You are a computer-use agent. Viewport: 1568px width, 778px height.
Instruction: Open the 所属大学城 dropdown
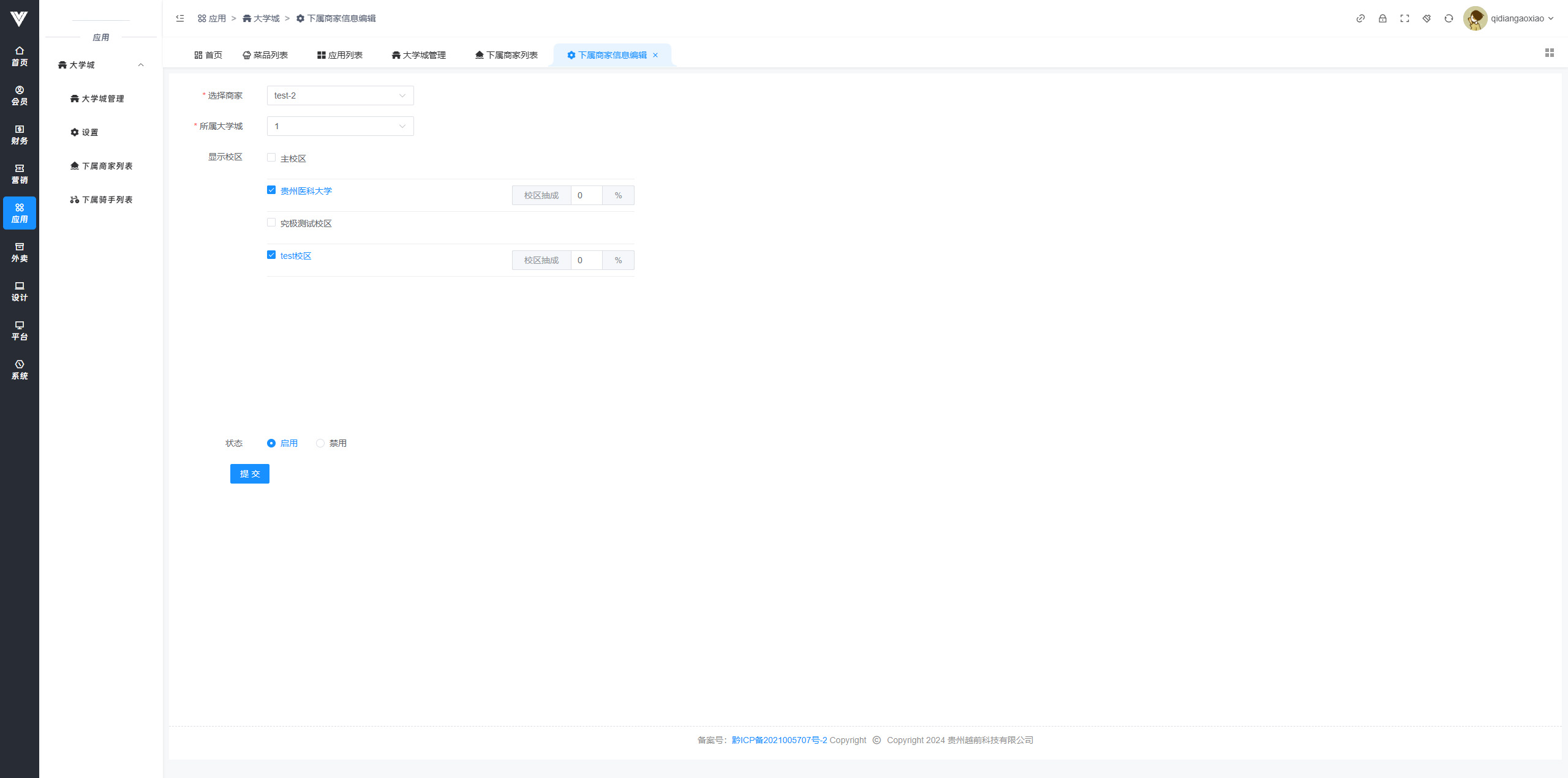(x=340, y=126)
